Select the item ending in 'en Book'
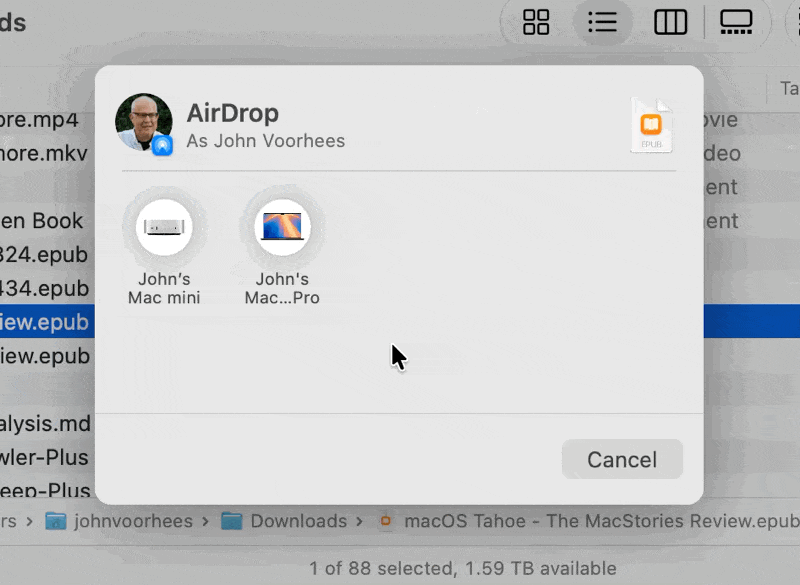 click(42, 221)
